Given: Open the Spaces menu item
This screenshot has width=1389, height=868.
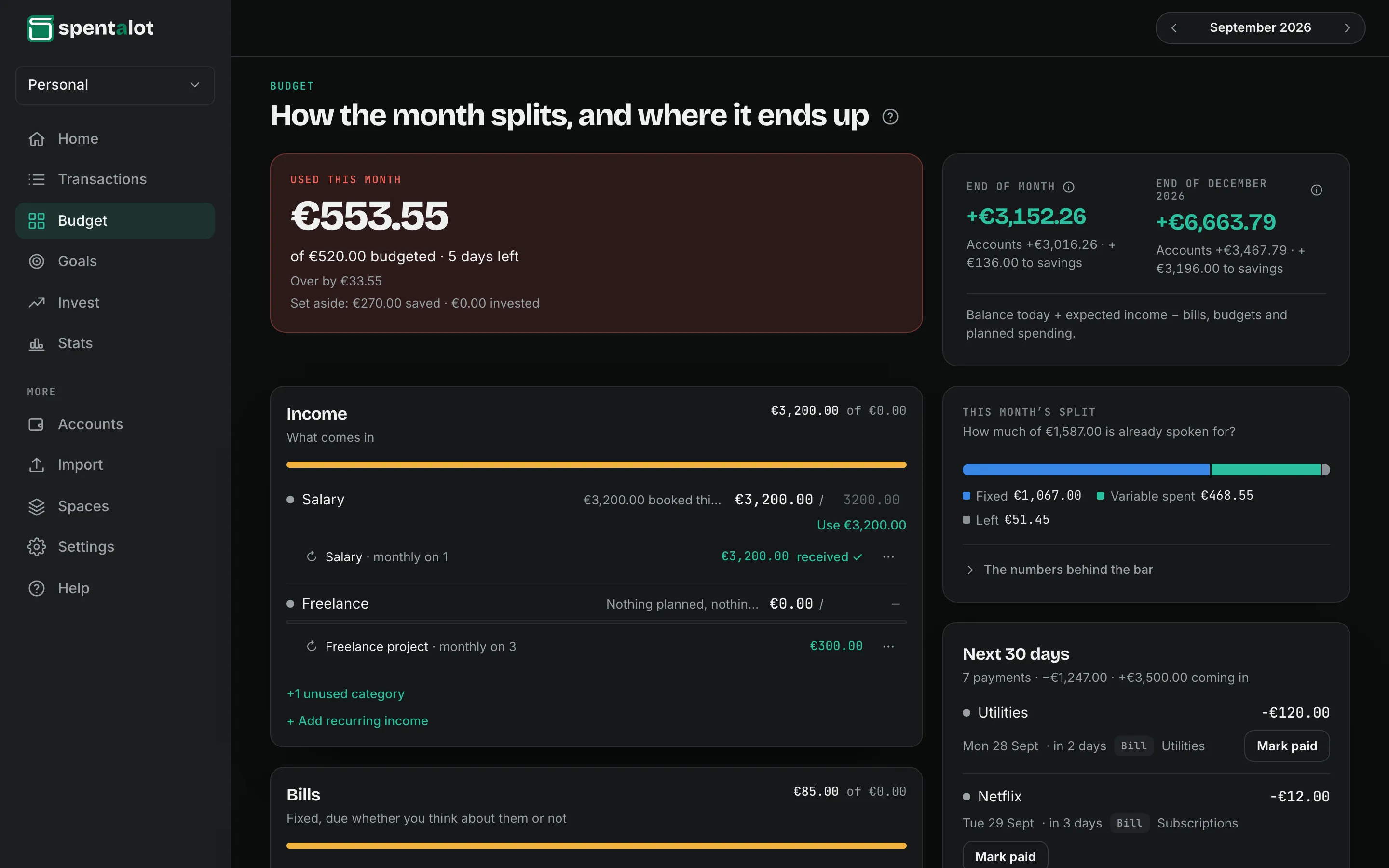Looking at the screenshot, I should click(115, 506).
